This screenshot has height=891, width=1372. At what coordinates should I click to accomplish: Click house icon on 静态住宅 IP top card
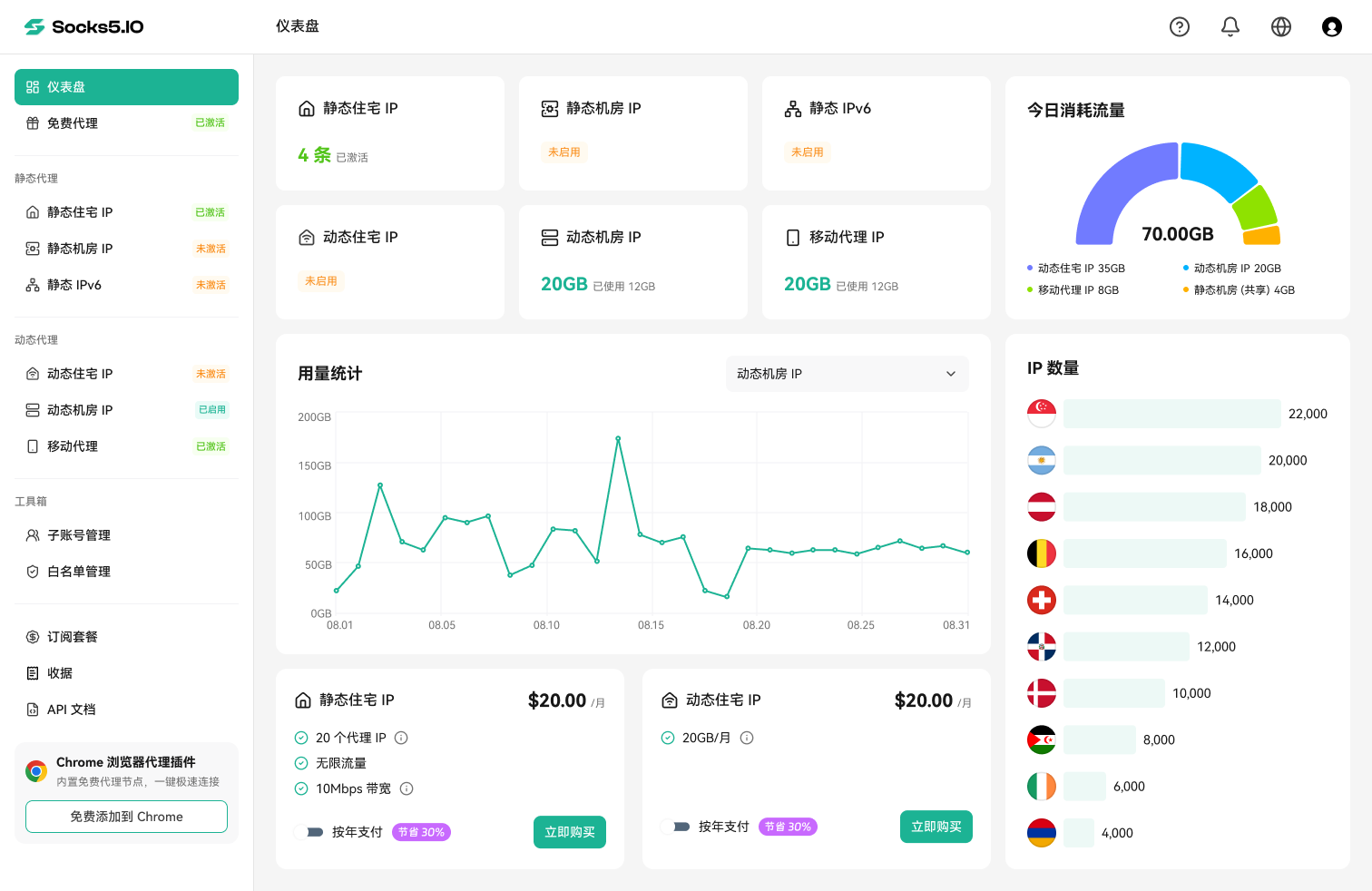tap(307, 109)
